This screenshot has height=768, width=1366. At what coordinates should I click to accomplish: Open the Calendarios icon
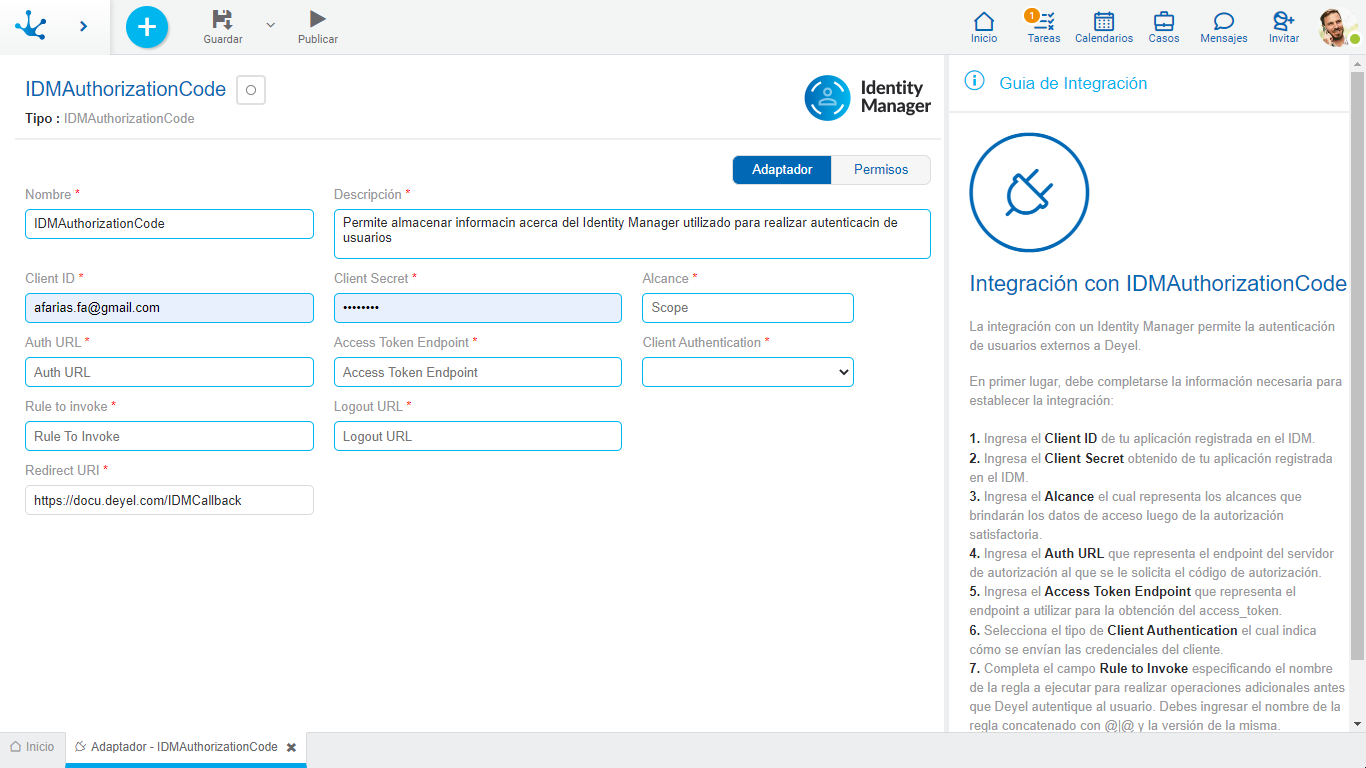tap(1104, 21)
